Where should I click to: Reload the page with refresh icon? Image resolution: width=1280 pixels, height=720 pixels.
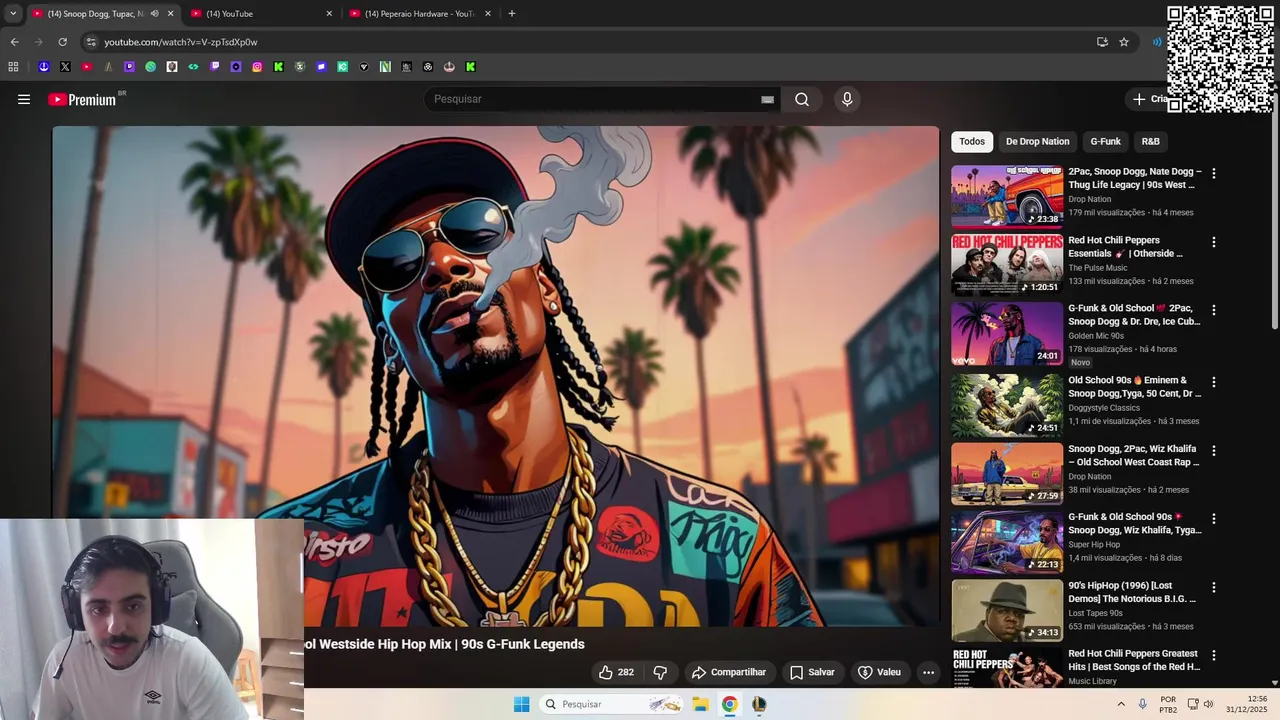coord(62,42)
